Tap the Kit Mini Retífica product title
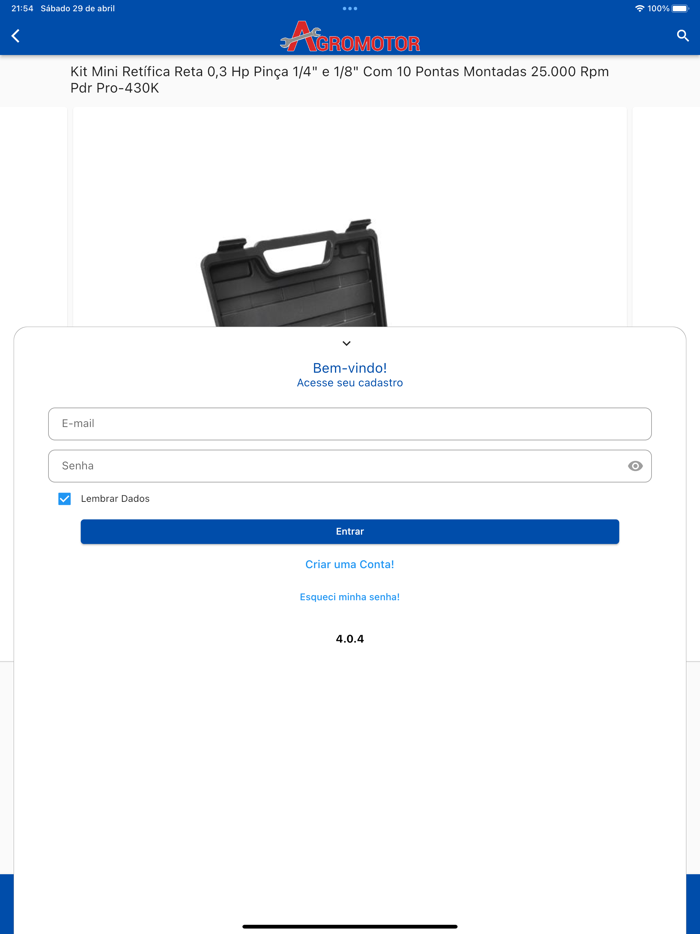 [340, 80]
